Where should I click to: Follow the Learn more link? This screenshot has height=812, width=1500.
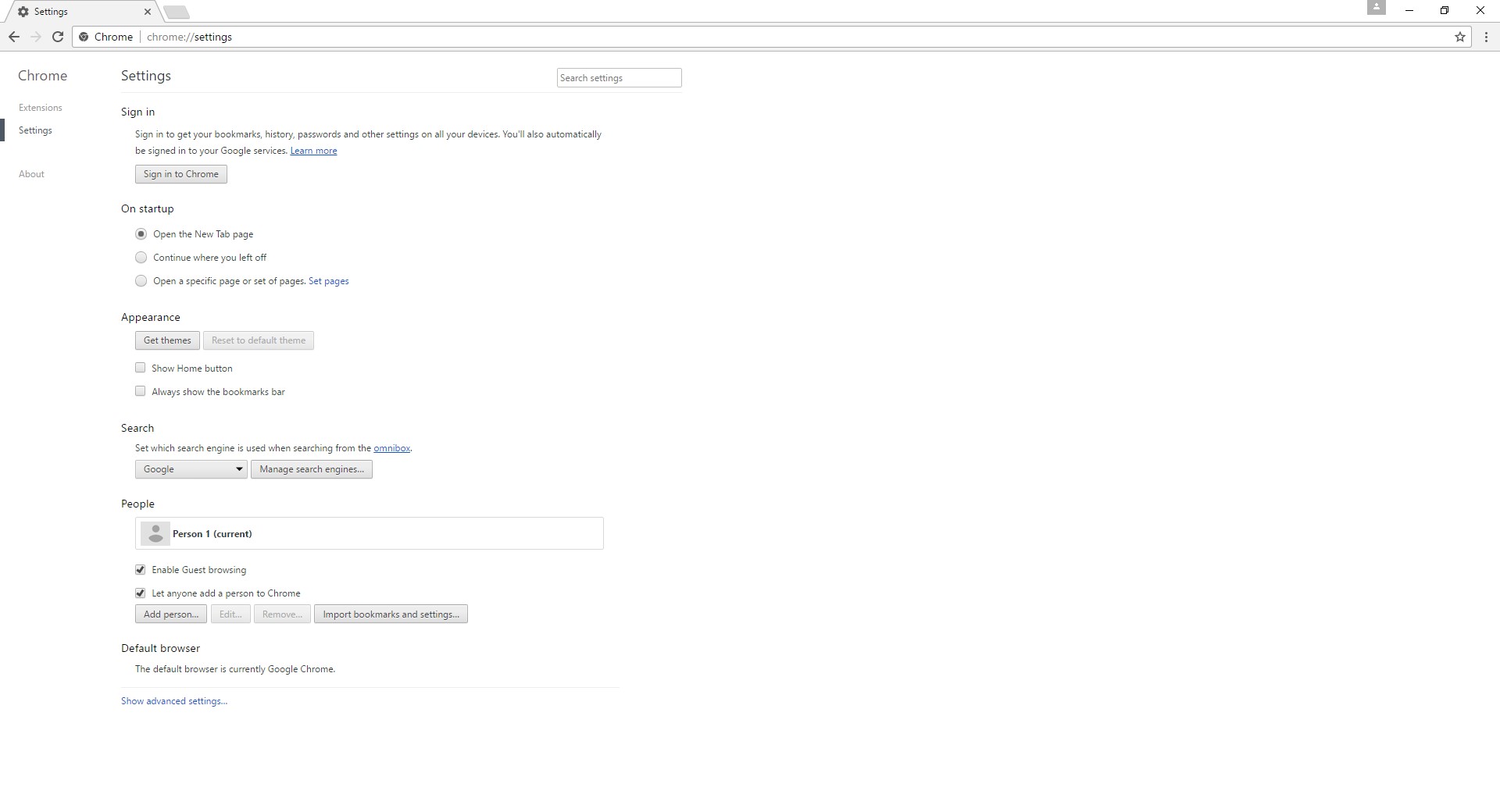313,151
